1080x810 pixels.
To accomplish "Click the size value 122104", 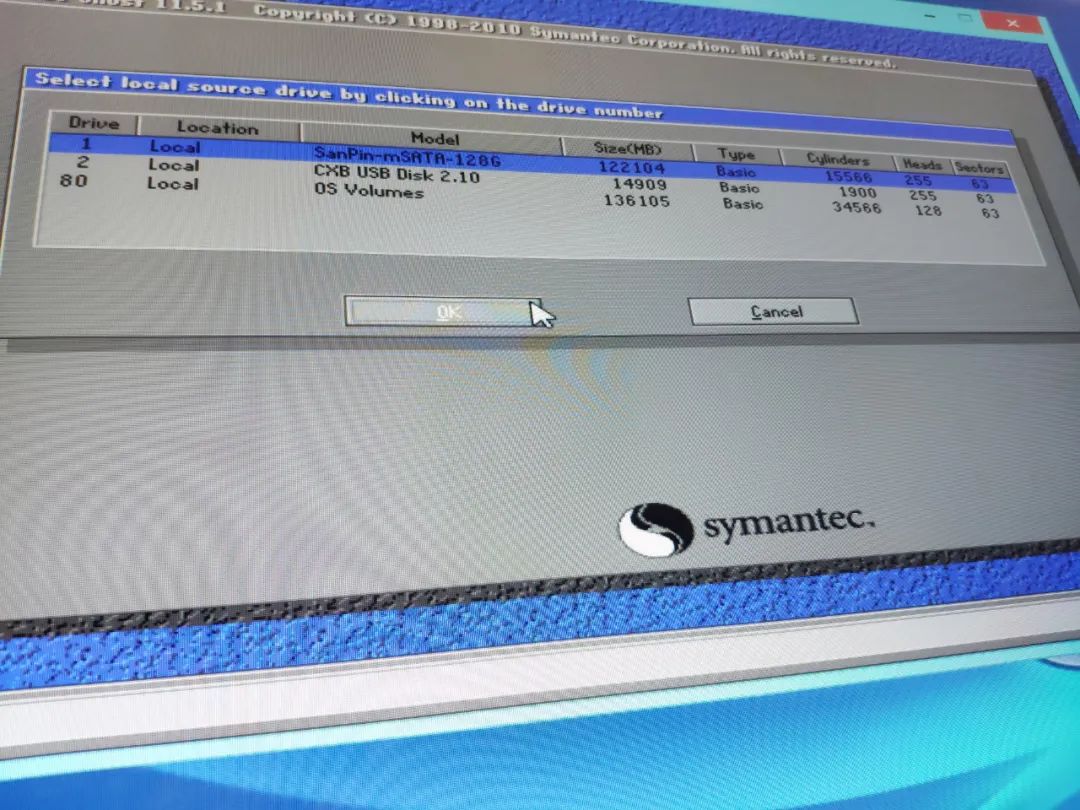I will (x=632, y=167).
